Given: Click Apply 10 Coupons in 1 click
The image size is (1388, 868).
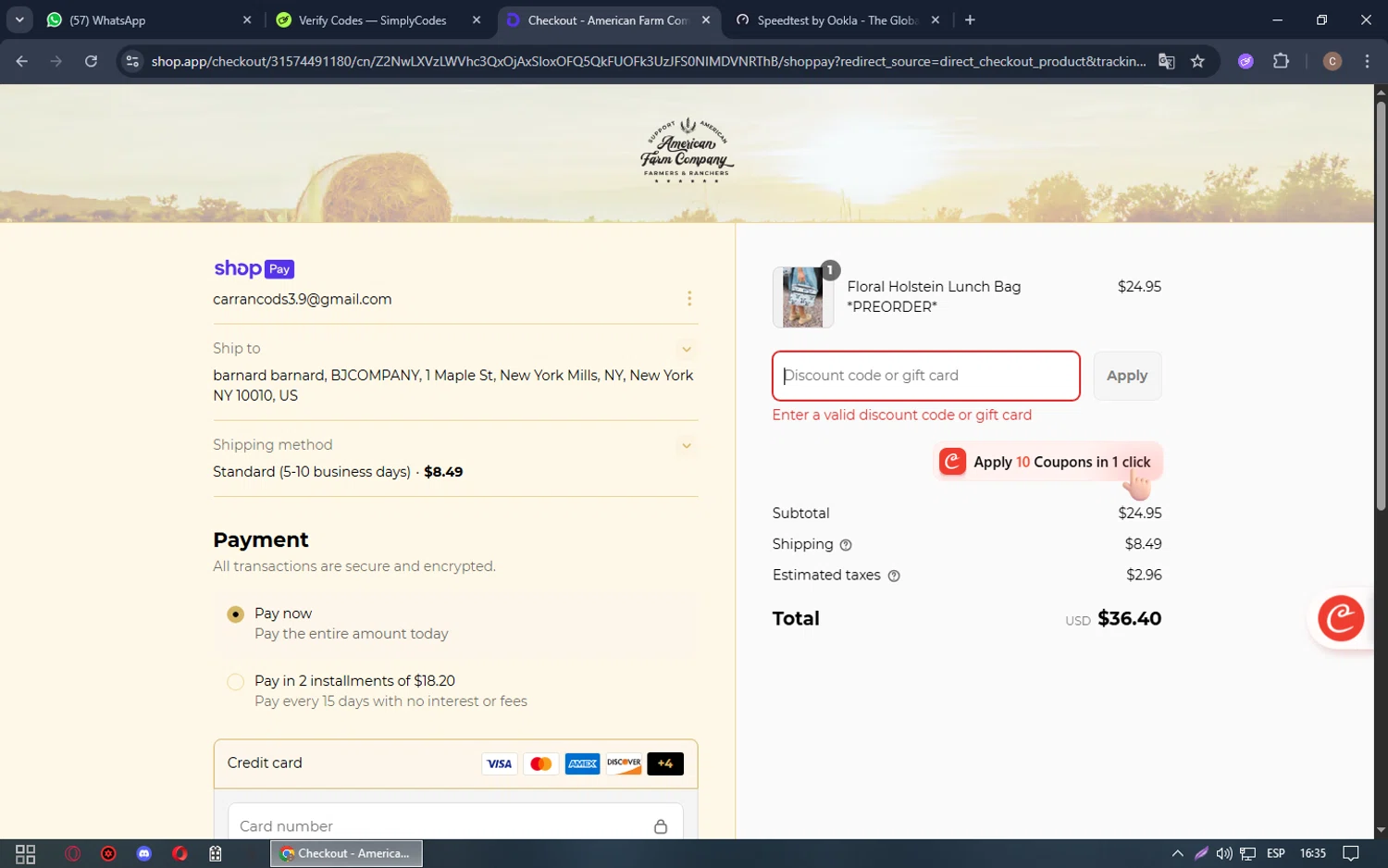Looking at the screenshot, I should point(1049,462).
